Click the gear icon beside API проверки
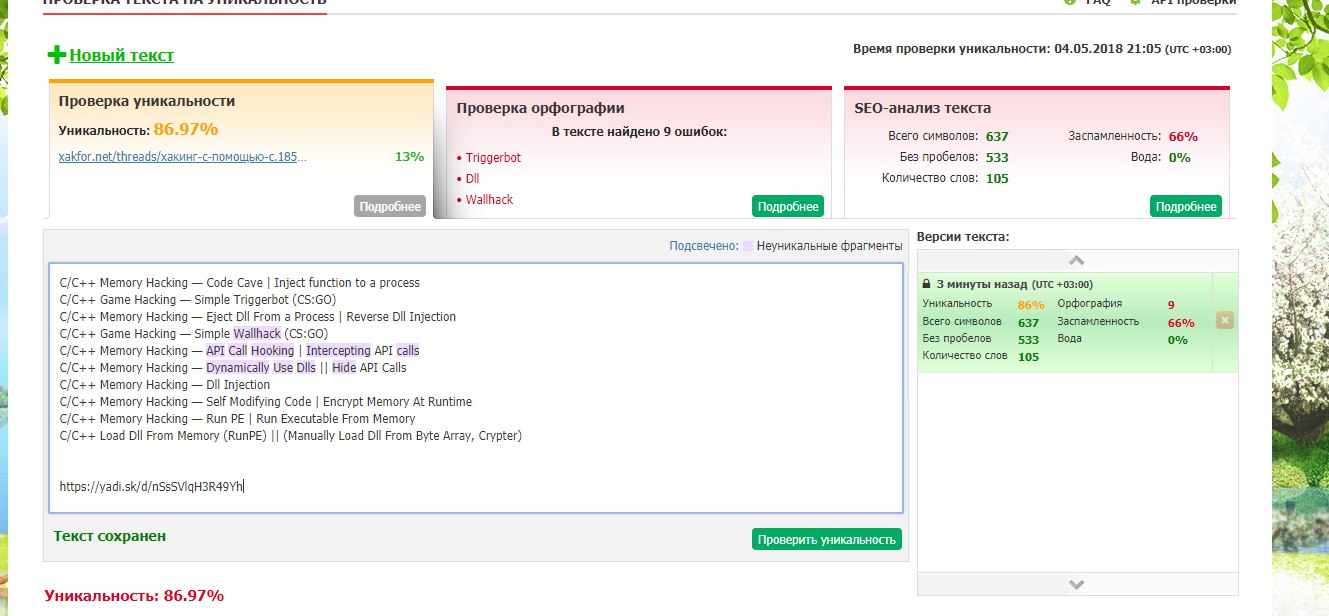Image resolution: width=1329 pixels, height=616 pixels. pyautogui.click(x=1135, y=2)
